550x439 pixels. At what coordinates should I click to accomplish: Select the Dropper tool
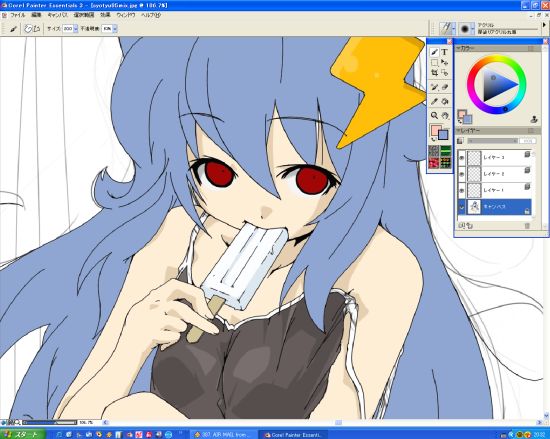(435, 102)
